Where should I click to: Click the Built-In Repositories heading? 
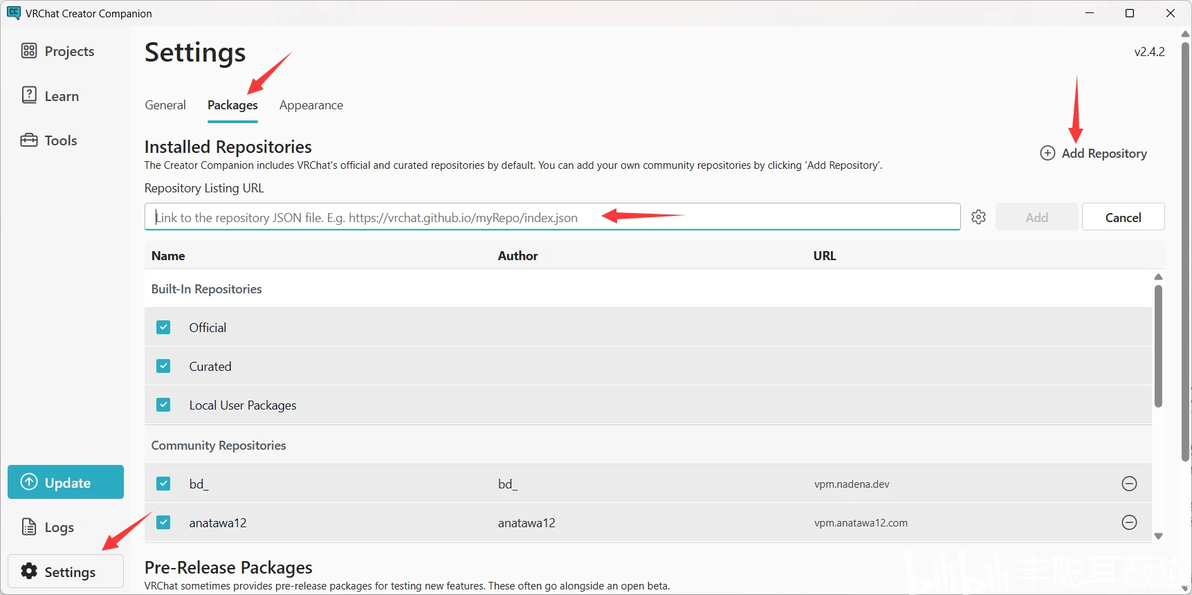[x=207, y=289]
